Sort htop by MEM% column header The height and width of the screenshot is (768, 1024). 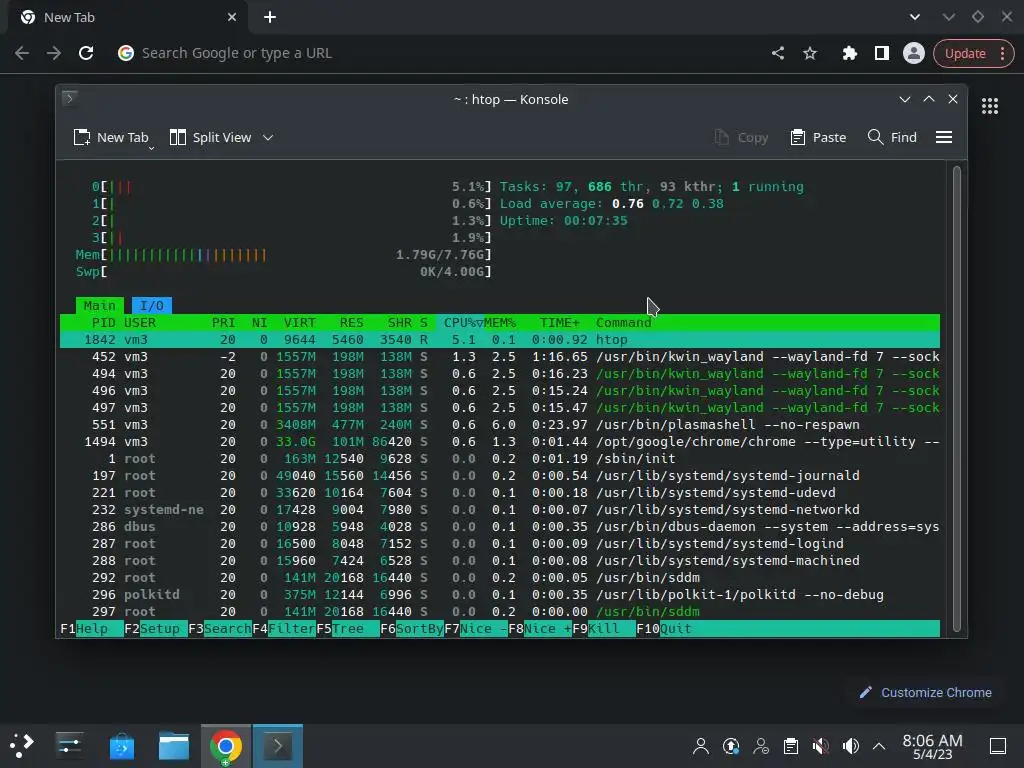click(x=500, y=322)
